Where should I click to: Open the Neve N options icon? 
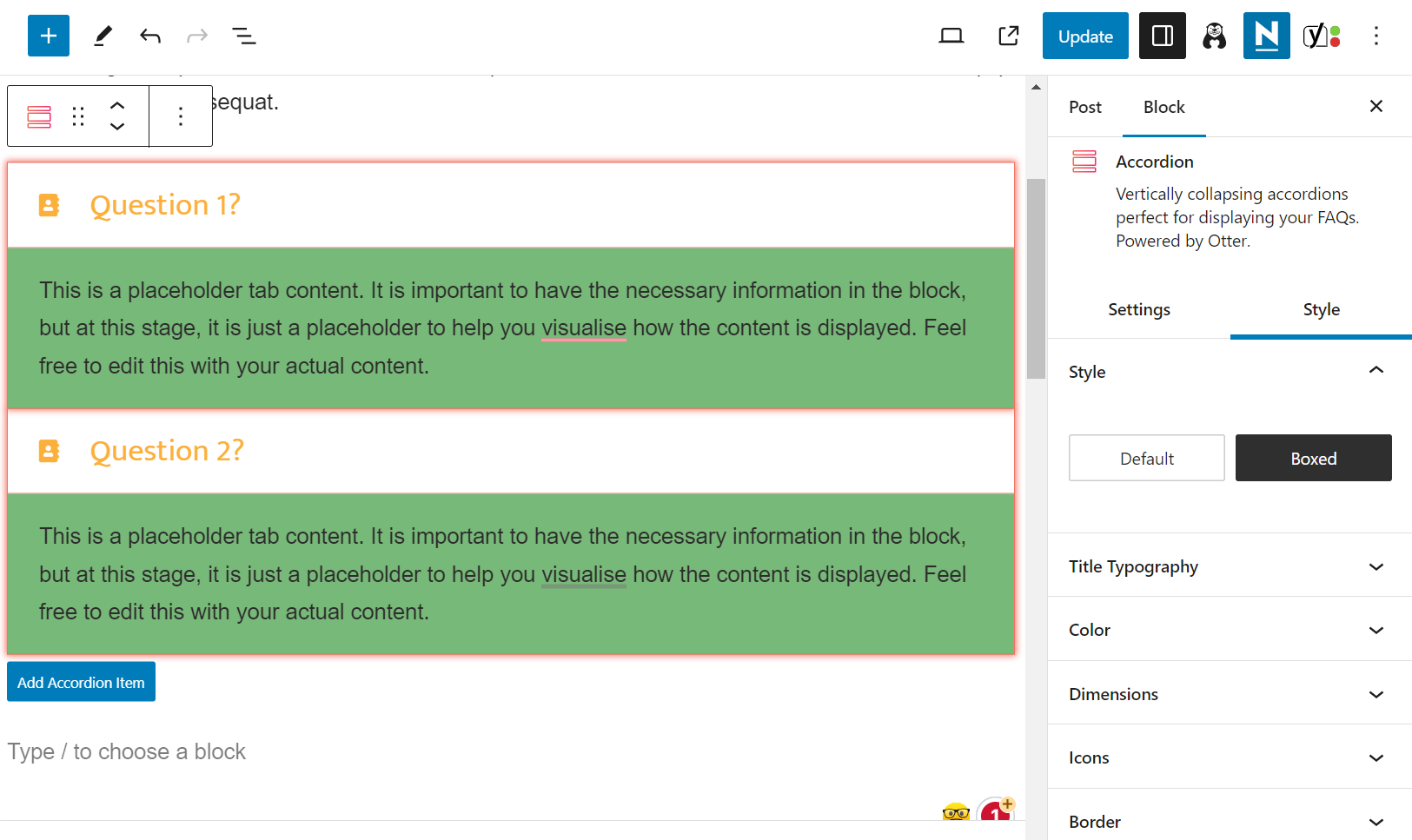tap(1266, 36)
